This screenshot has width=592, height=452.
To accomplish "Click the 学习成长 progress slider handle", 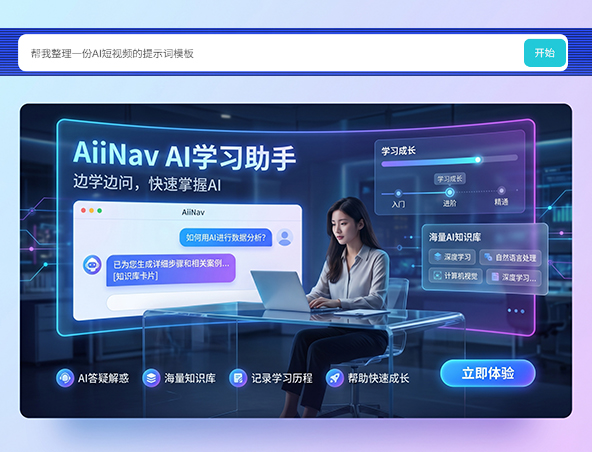I will tap(478, 160).
